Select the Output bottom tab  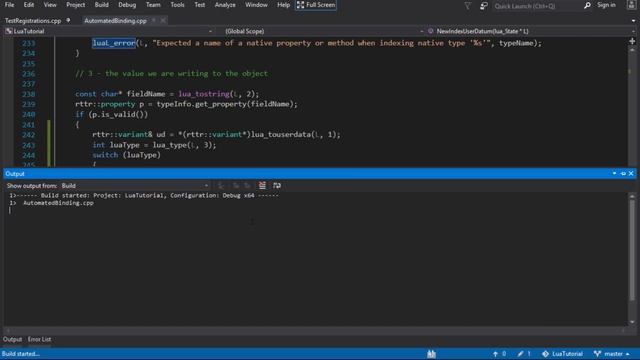point(12,340)
